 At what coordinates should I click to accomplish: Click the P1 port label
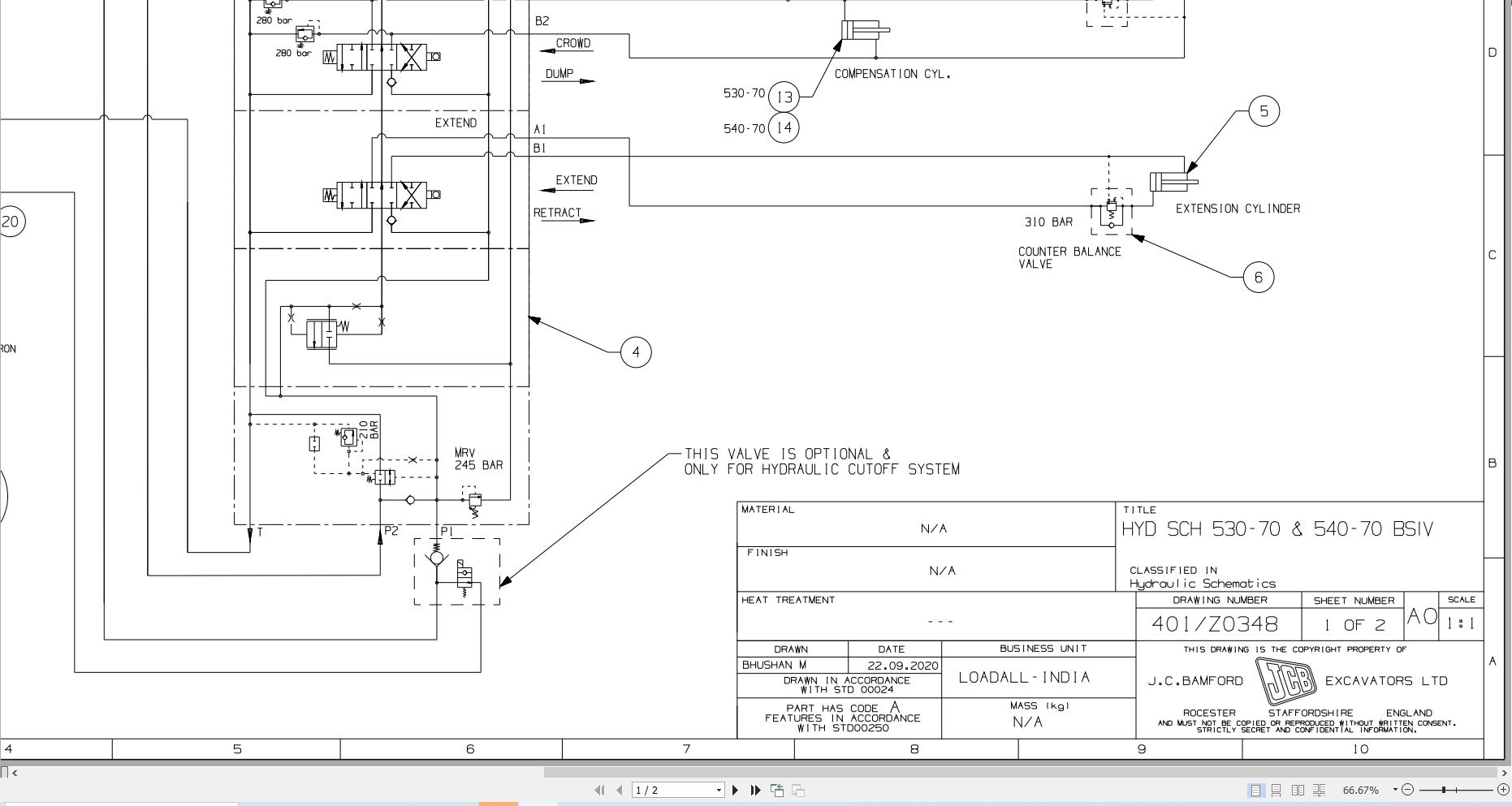447,532
